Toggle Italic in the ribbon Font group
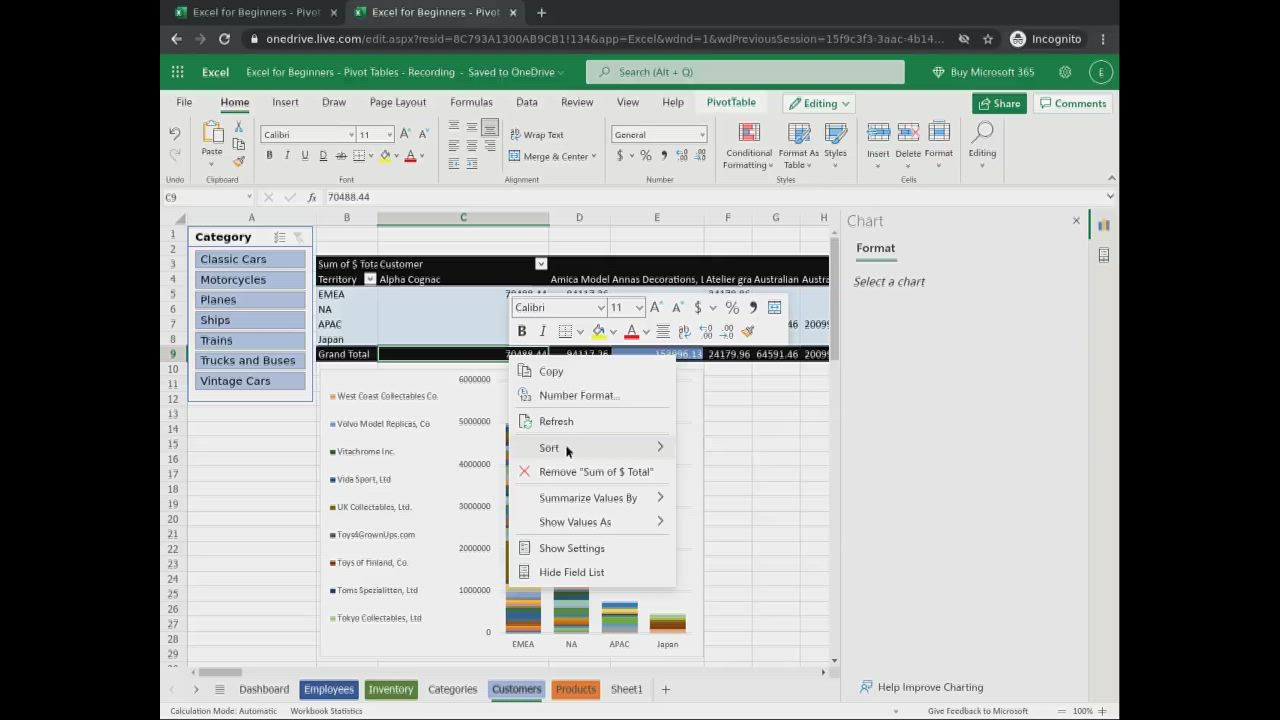The image size is (1280, 720). 287,155
